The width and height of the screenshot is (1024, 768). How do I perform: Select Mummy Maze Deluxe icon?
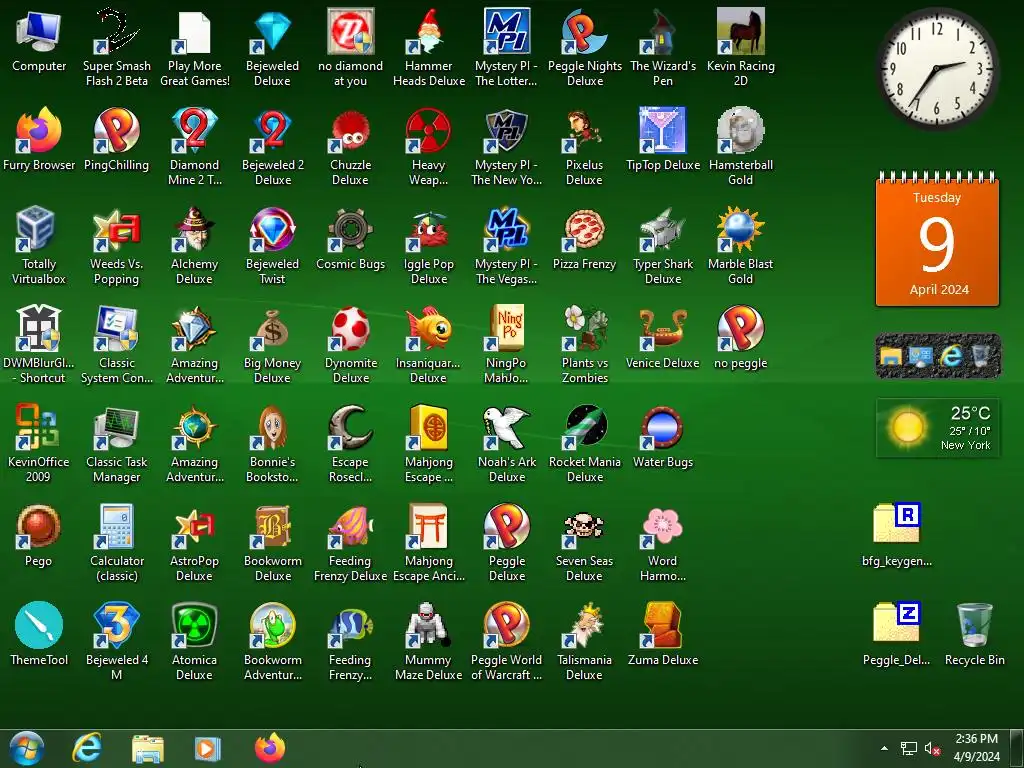coord(428,625)
